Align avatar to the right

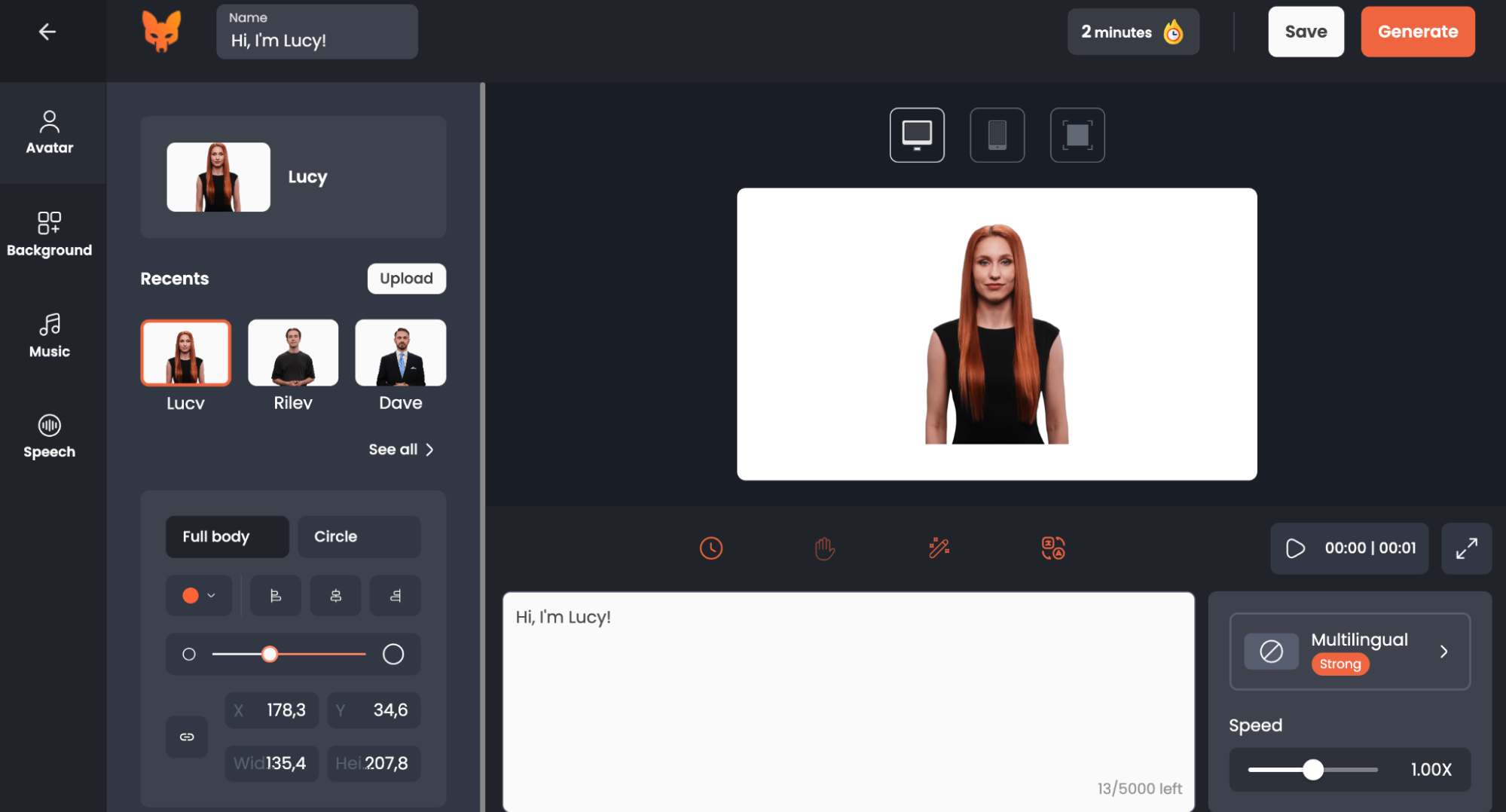point(396,596)
